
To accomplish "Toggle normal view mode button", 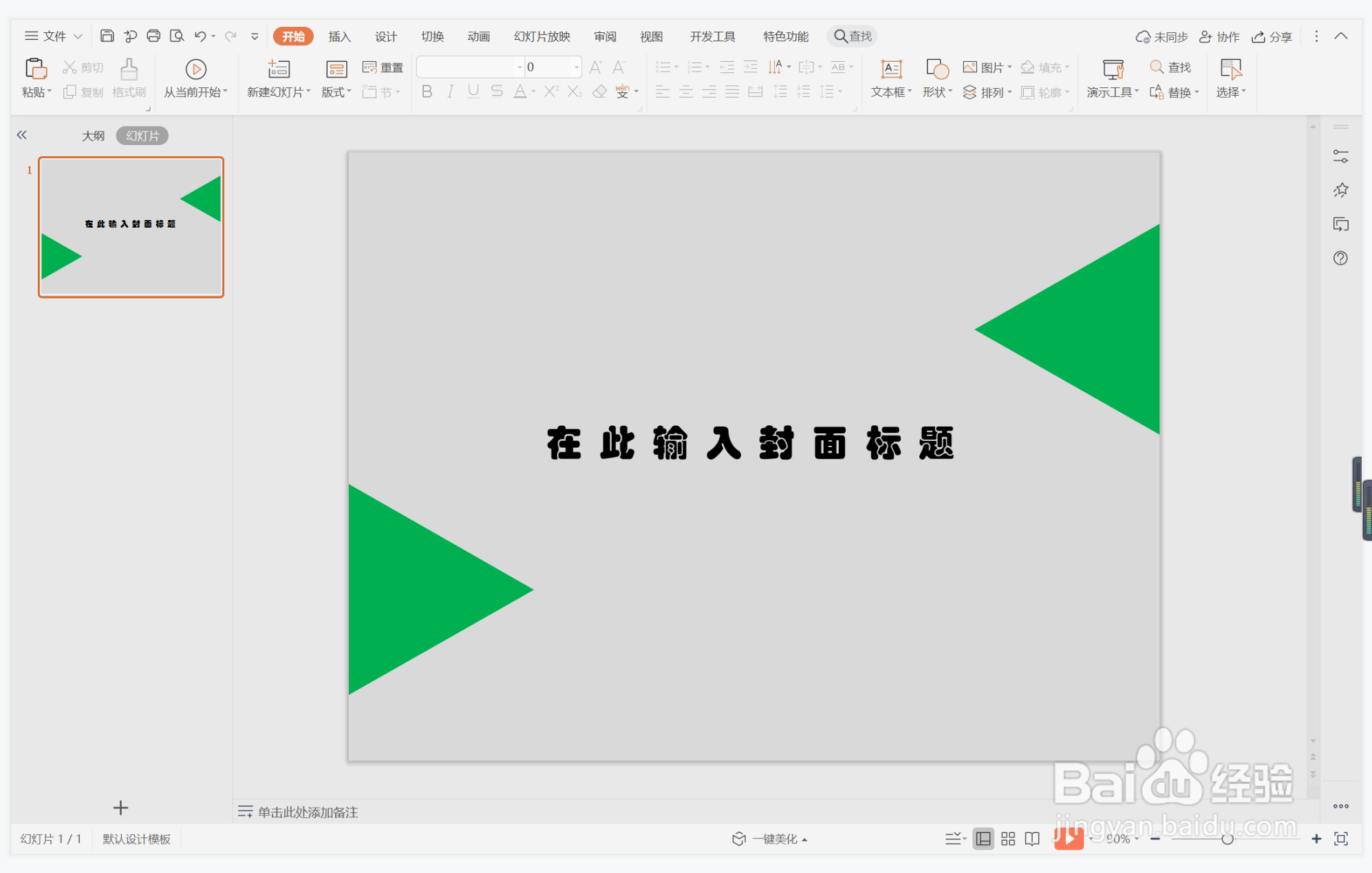I will 983,839.
